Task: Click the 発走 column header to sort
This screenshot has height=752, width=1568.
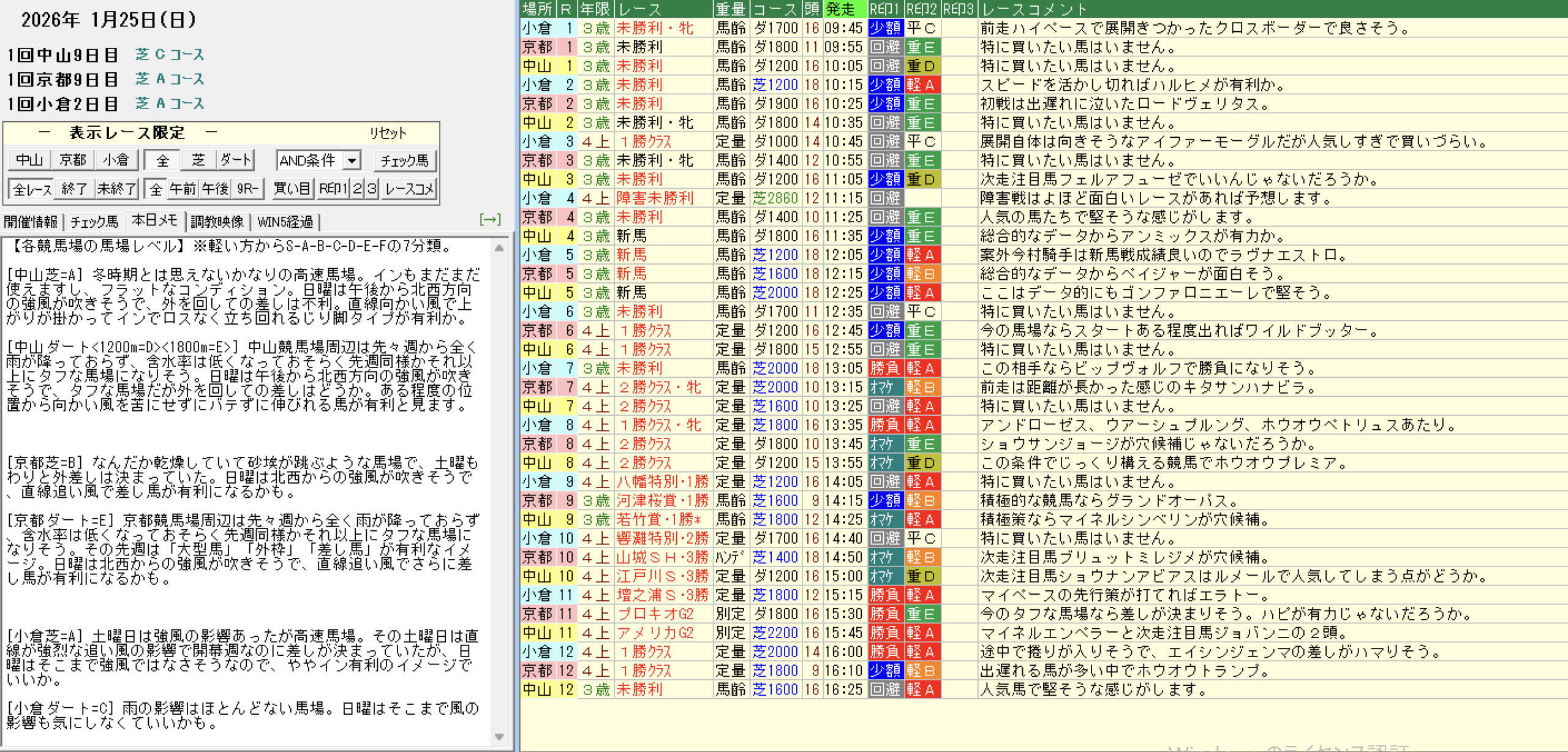Action: pyautogui.click(x=844, y=9)
